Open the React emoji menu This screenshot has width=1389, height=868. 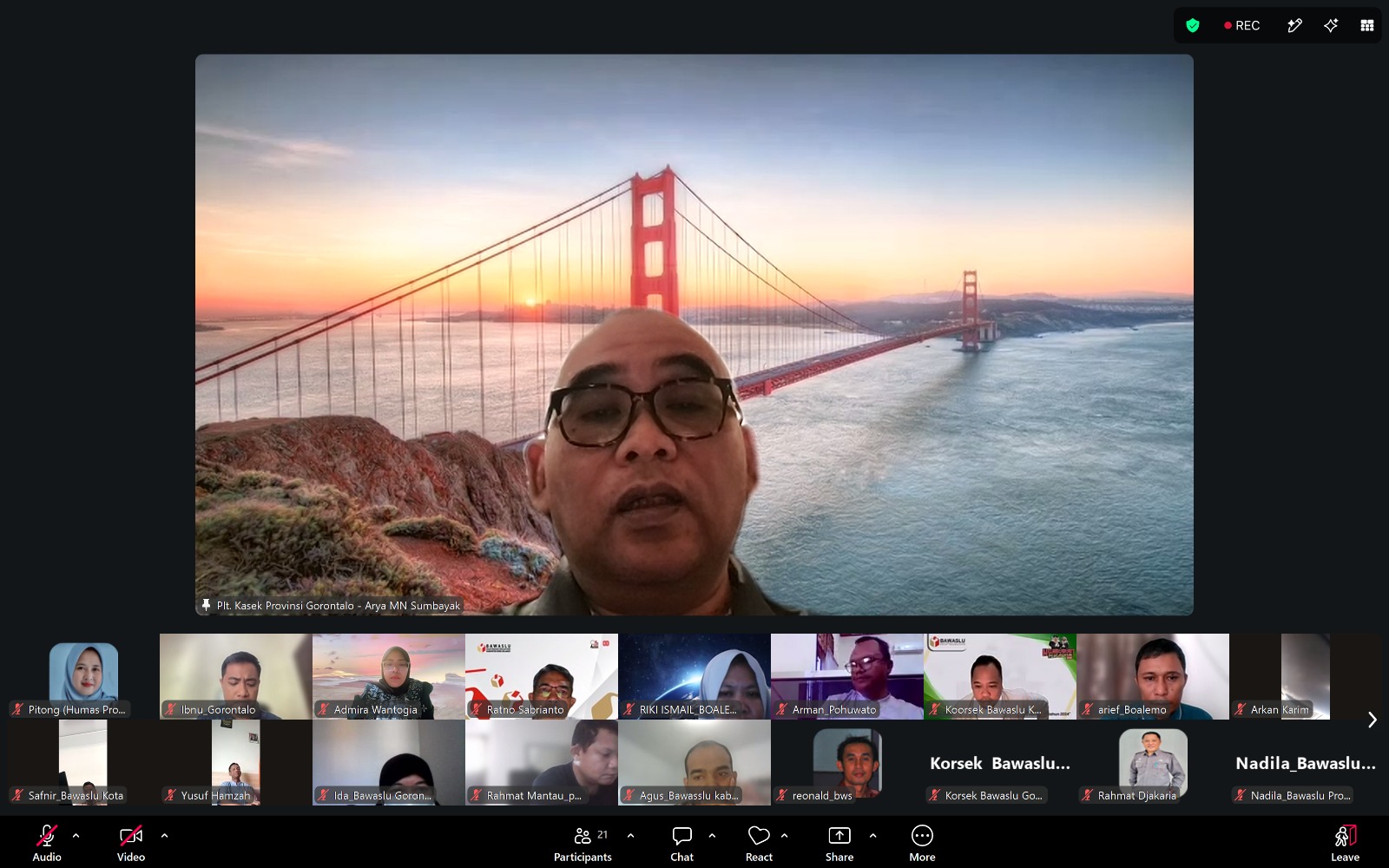(x=759, y=844)
